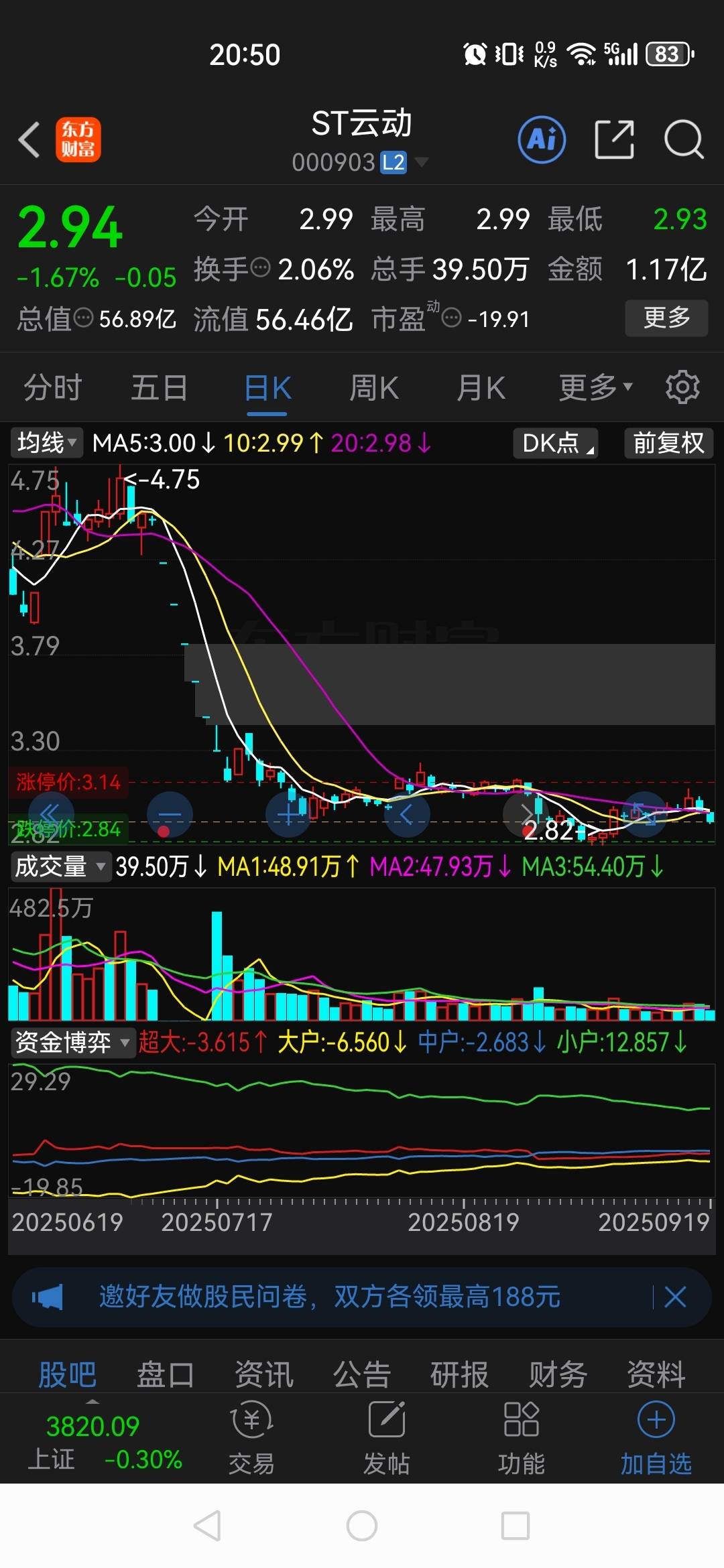
Task: Open the 资料 tab
Action: [x=656, y=1375]
